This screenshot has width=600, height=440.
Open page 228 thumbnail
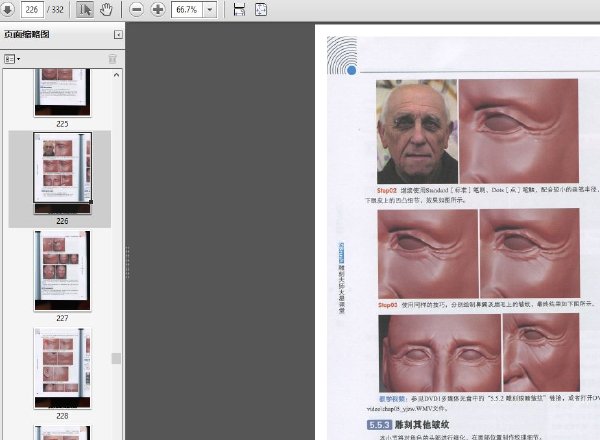tap(62, 368)
